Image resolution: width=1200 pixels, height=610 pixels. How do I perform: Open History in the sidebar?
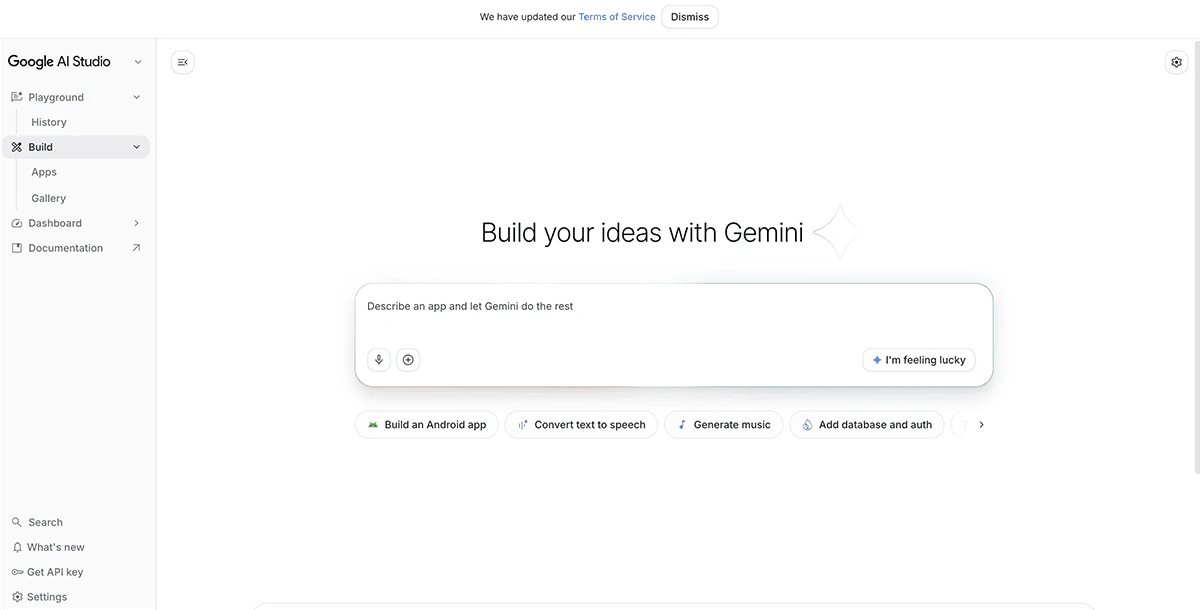[x=49, y=122]
